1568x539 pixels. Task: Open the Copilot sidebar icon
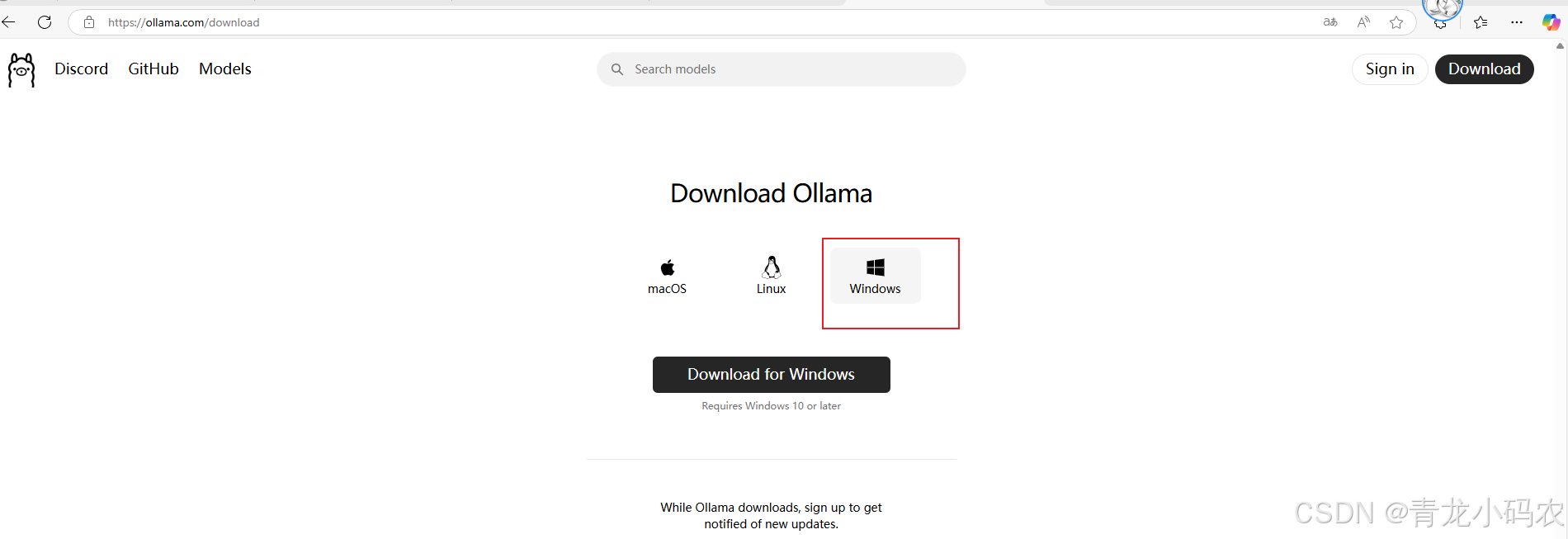point(1551,22)
